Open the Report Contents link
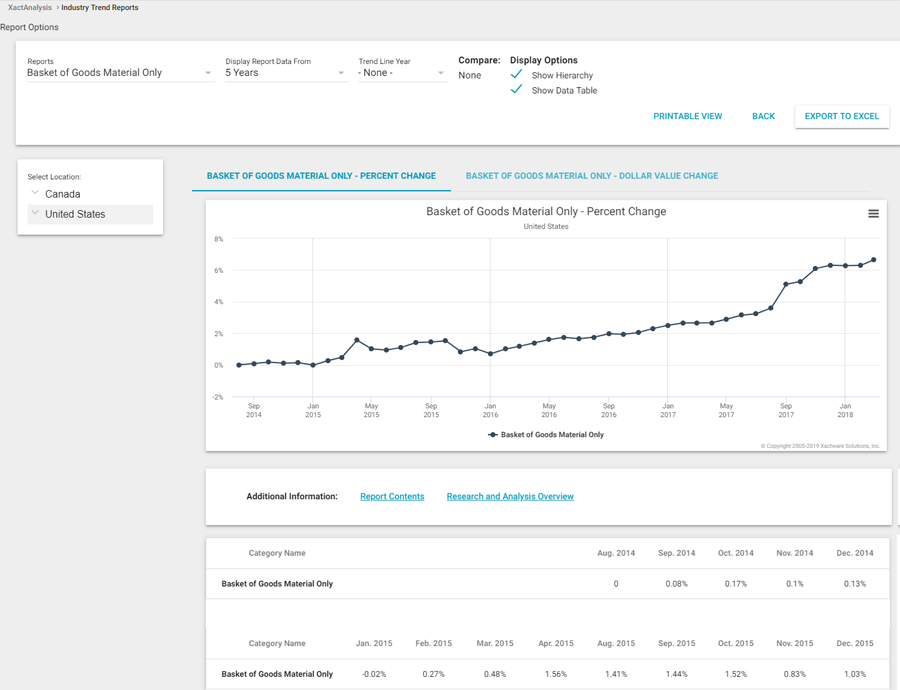 (x=392, y=497)
